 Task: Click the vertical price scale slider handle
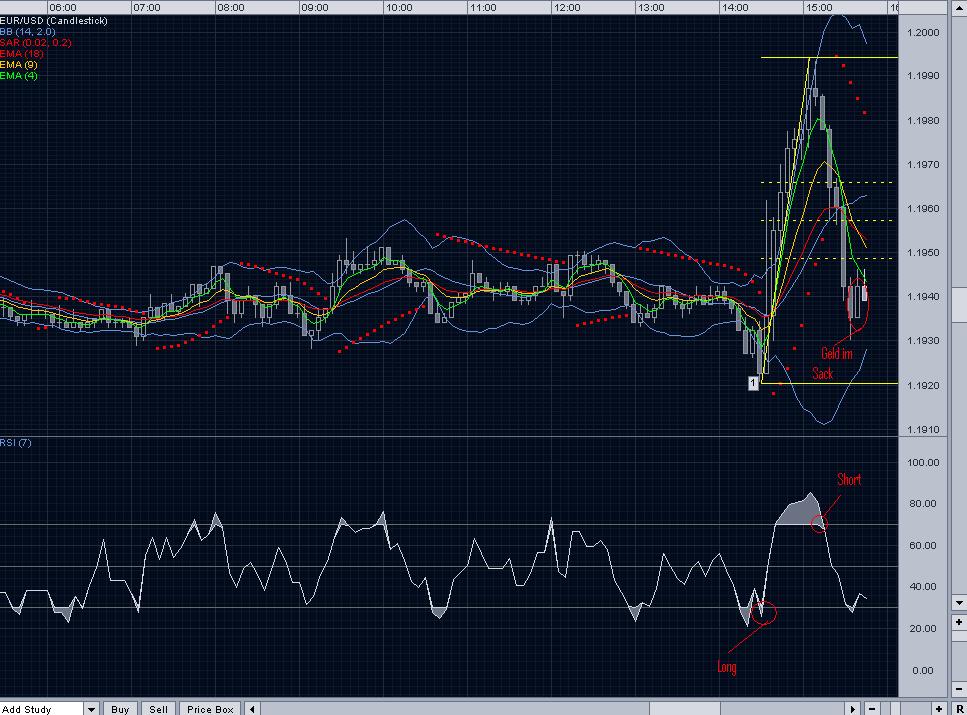958,307
